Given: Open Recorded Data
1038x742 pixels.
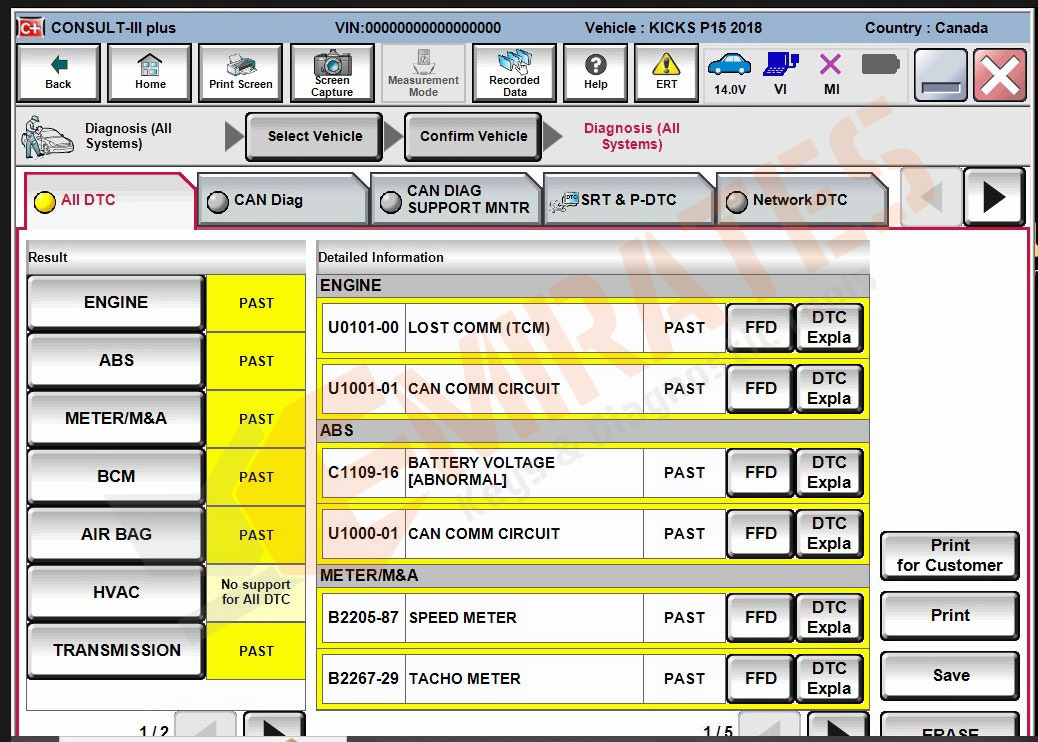Looking at the screenshot, I should [x=514, y=73].
